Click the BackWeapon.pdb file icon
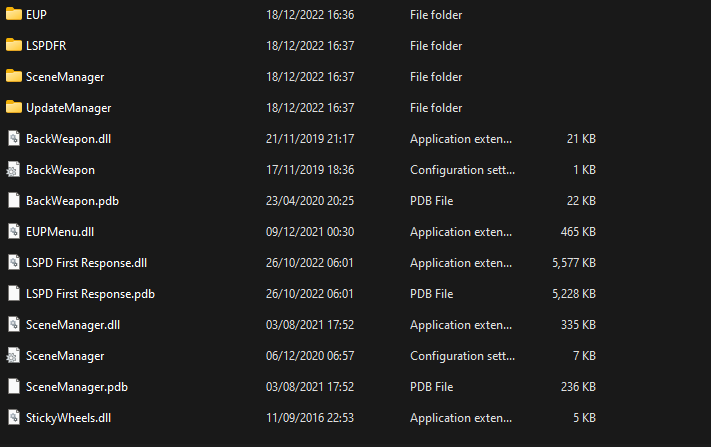This screenshot has width=711, height=447. [x=13, y=201]
